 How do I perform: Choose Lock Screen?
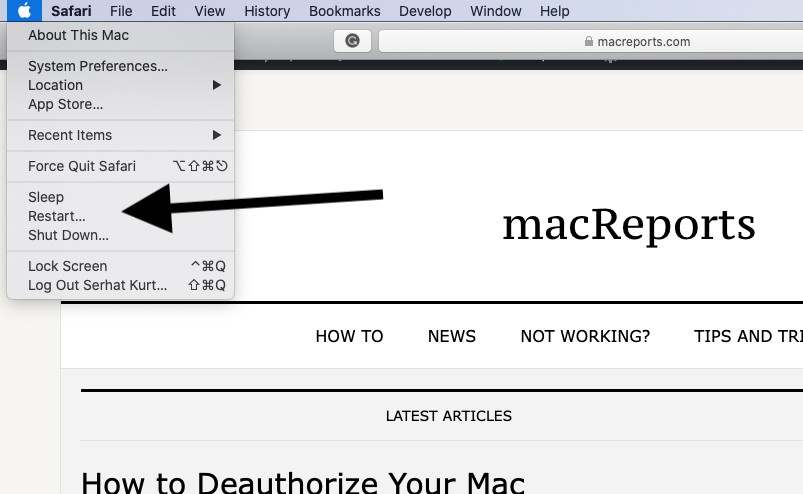(120, 266)
